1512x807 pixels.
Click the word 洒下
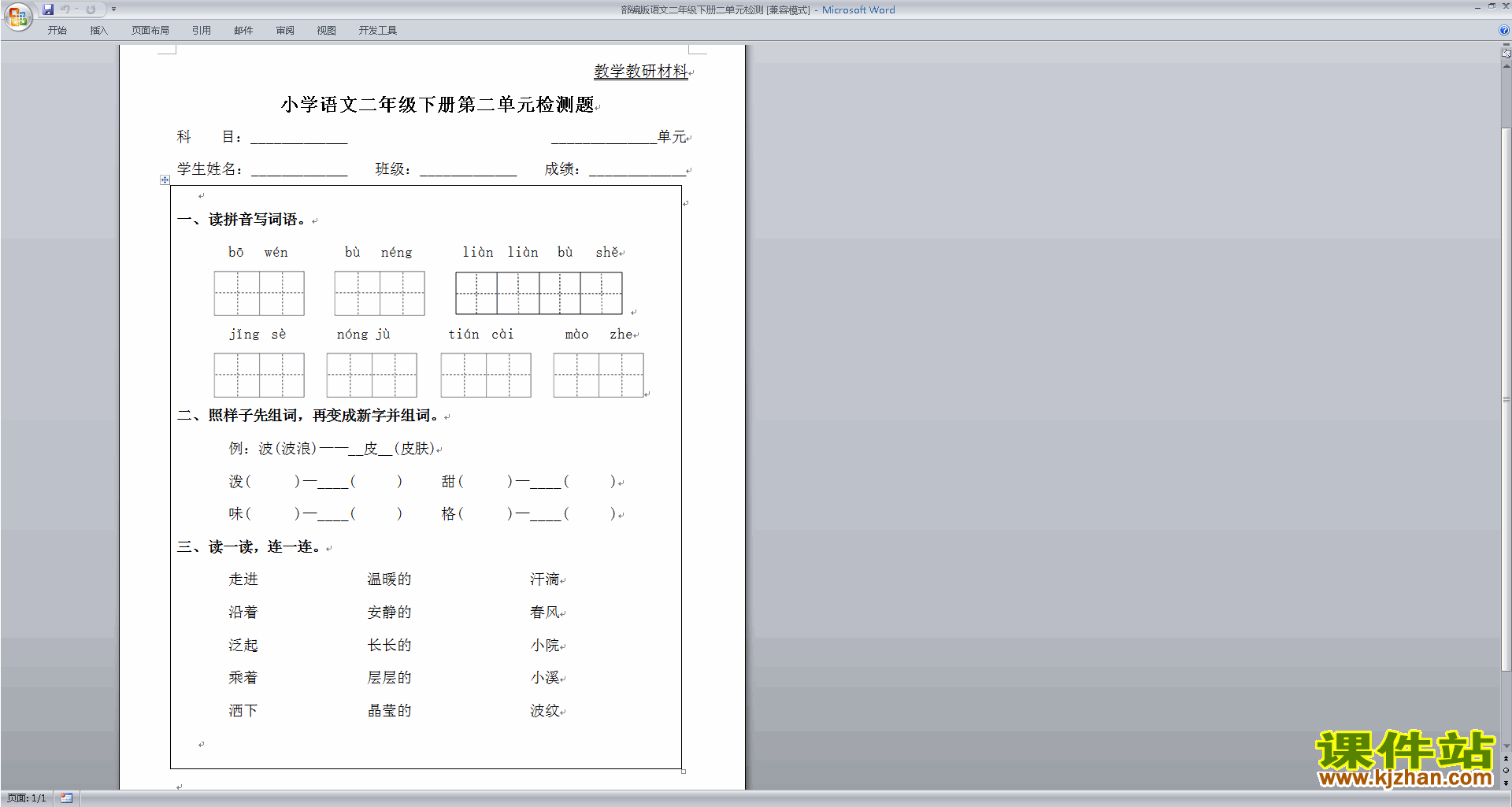pos(243,711)
